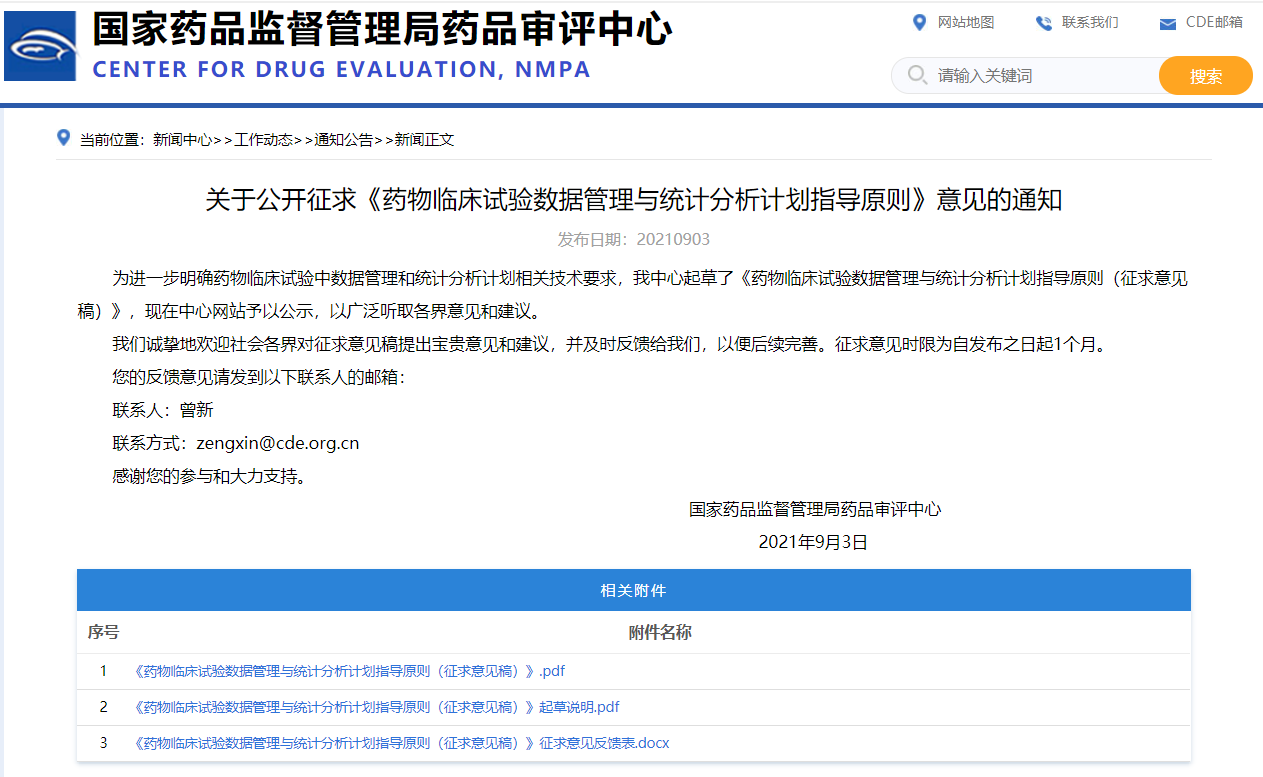The image size is (1263, 777).
Task: Open the 征求意见稿 .pdf attachment
Action: click(x=349, y=671)
